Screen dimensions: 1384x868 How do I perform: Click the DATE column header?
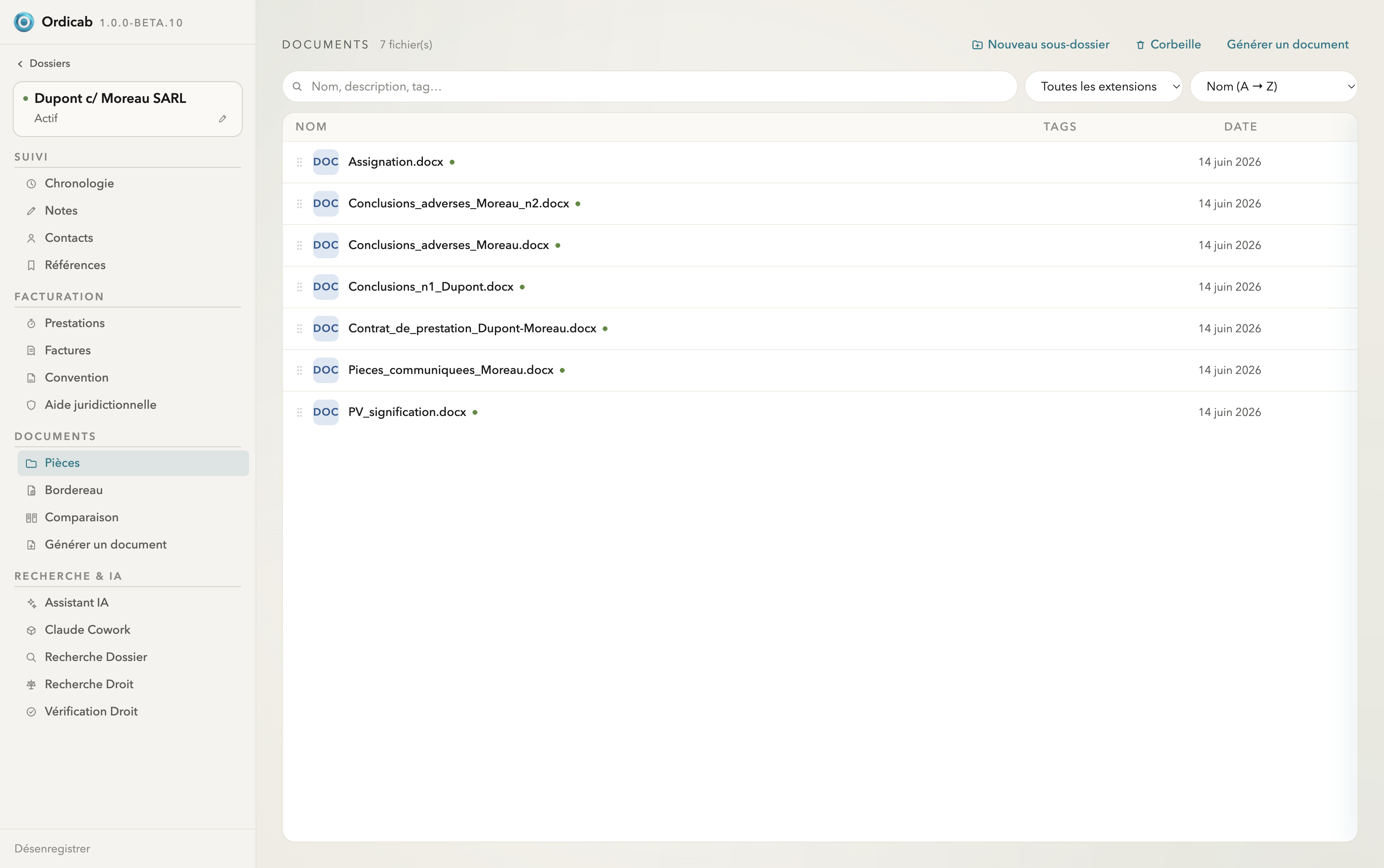(x=1241, y=127)
